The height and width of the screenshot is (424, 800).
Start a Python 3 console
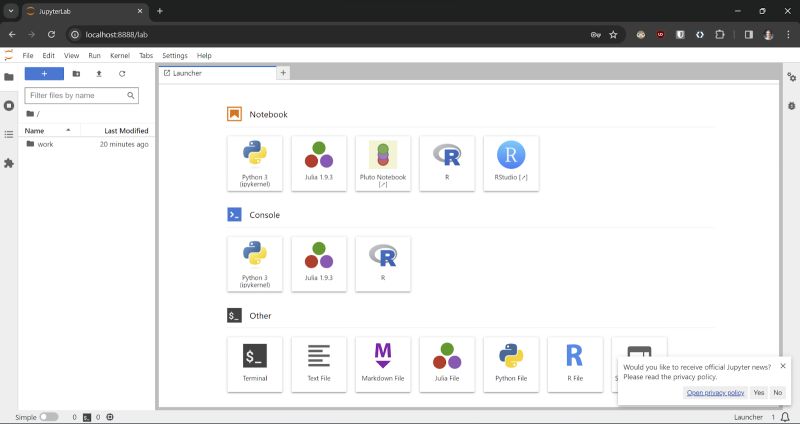(255, 264)
